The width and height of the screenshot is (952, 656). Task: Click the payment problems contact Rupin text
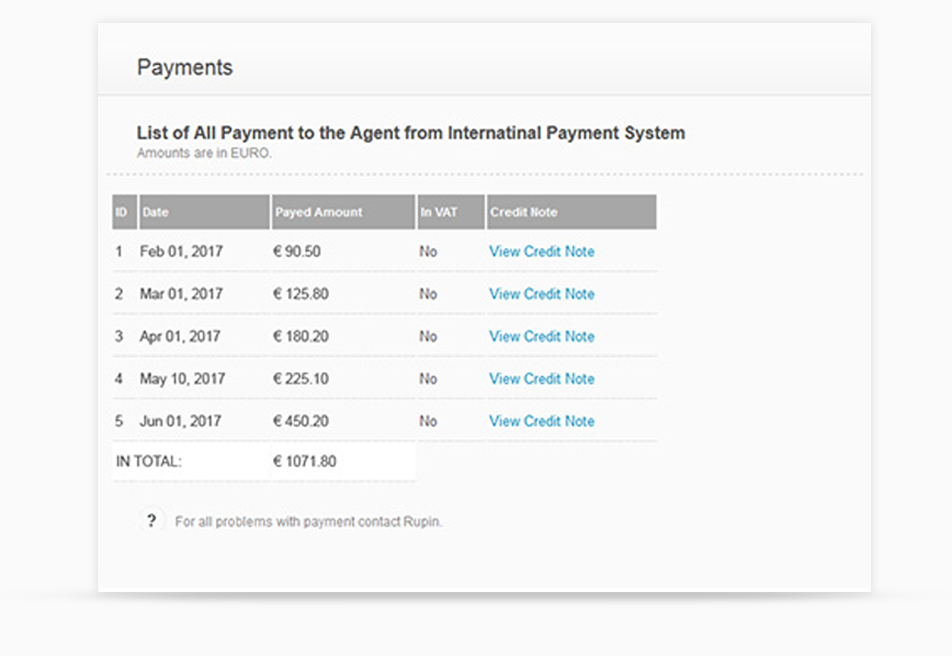point(308,522)
